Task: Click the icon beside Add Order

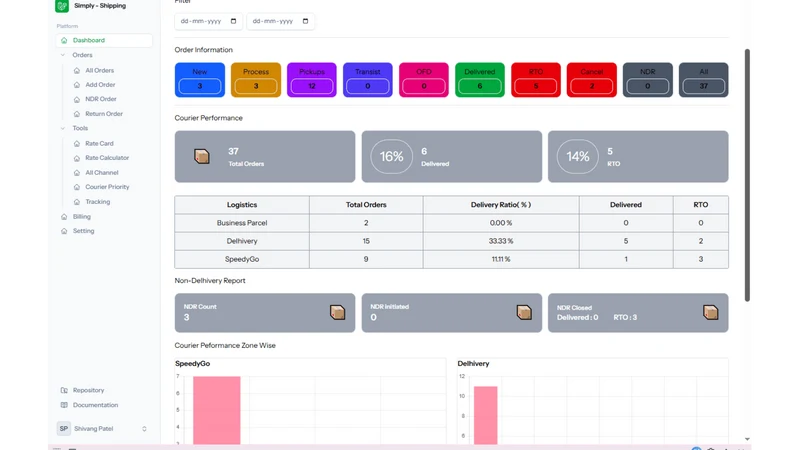Action: (x=77, y=85)
